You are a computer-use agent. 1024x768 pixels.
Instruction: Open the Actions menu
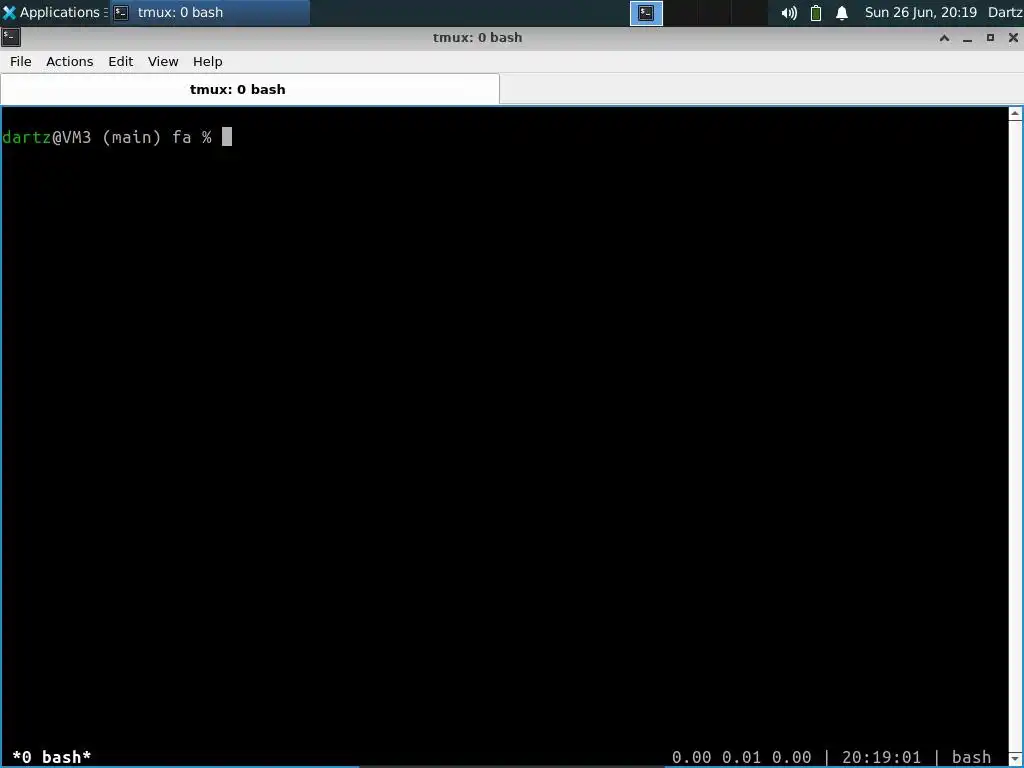[69, 61]
